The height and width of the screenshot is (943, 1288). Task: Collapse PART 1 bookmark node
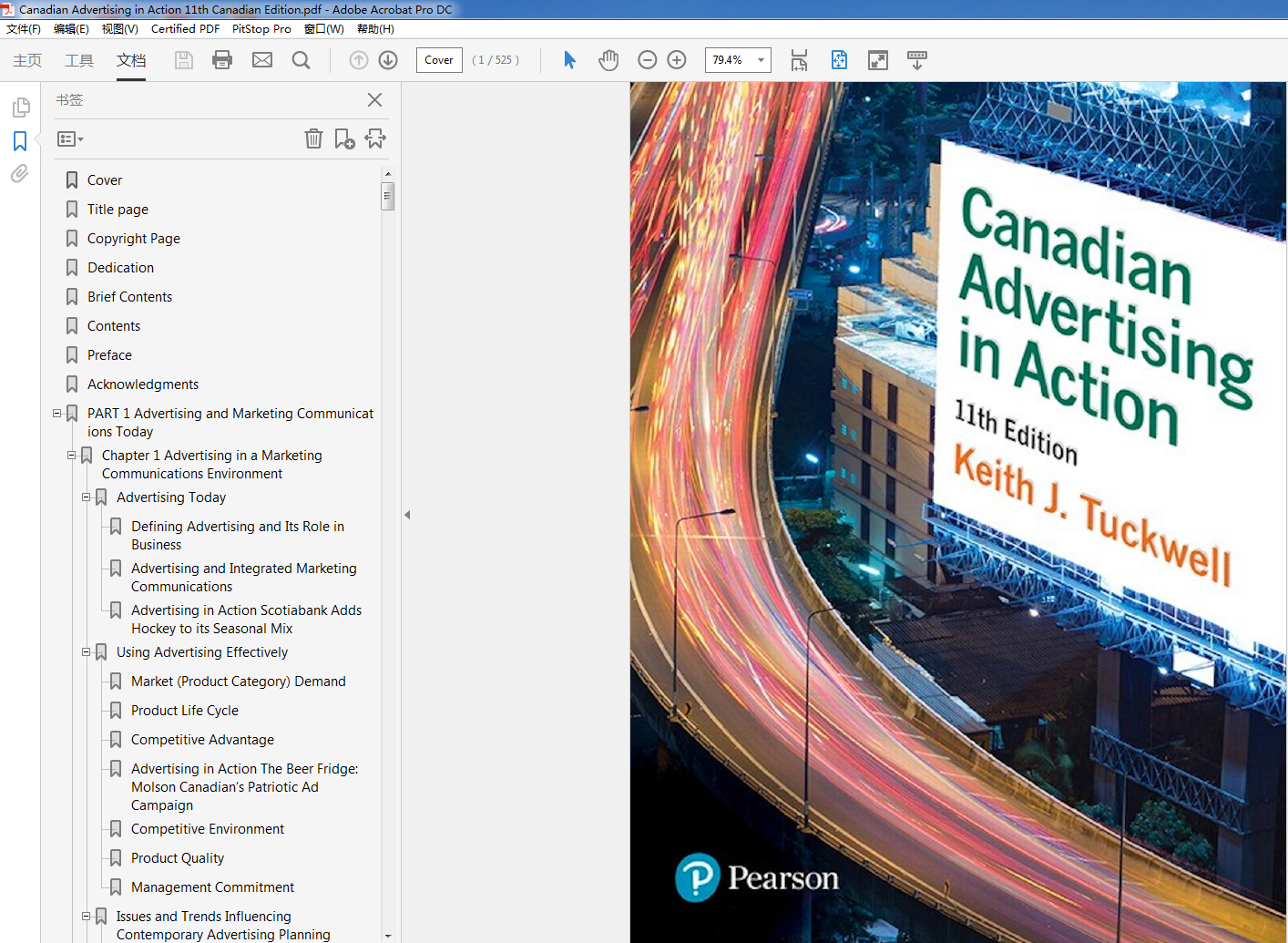pyautogui.click(x=56, y=413)
